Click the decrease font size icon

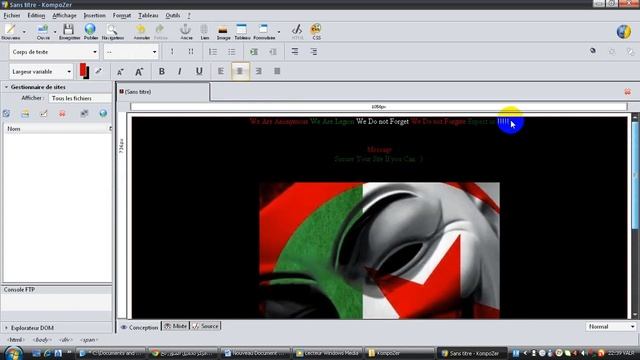point(120,72)
